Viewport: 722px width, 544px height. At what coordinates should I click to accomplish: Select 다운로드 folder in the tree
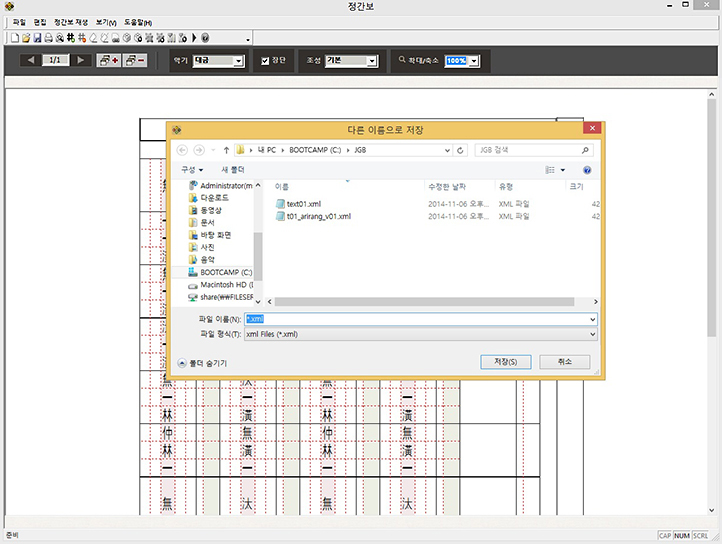pyautogui.click(x=209, y=198)
